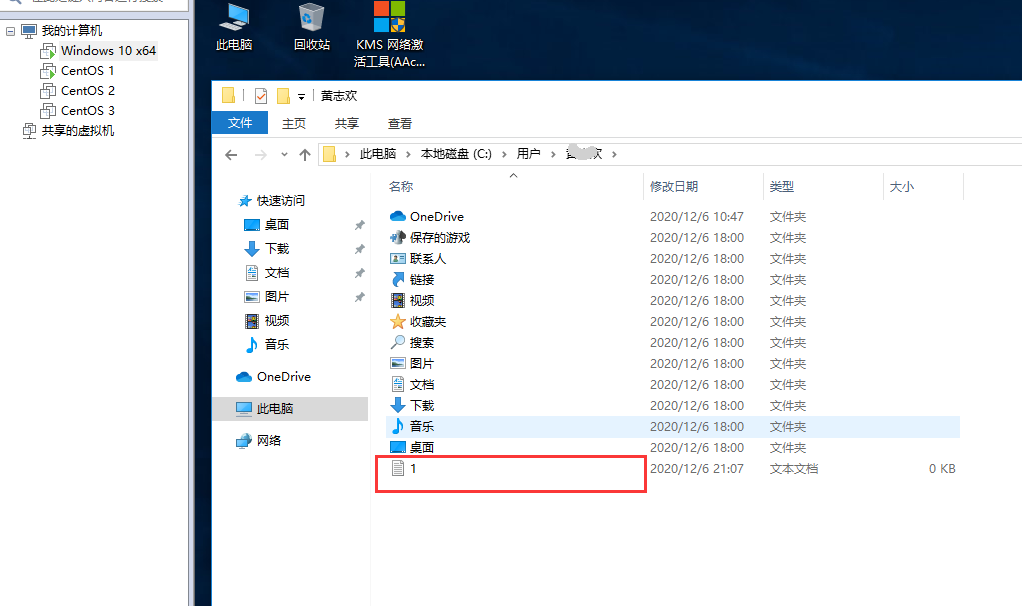The width and height of the screenshot is (1022, 606).
Task: Click the pin icon beside 桌面 quick access
Action: click(359, 225)
